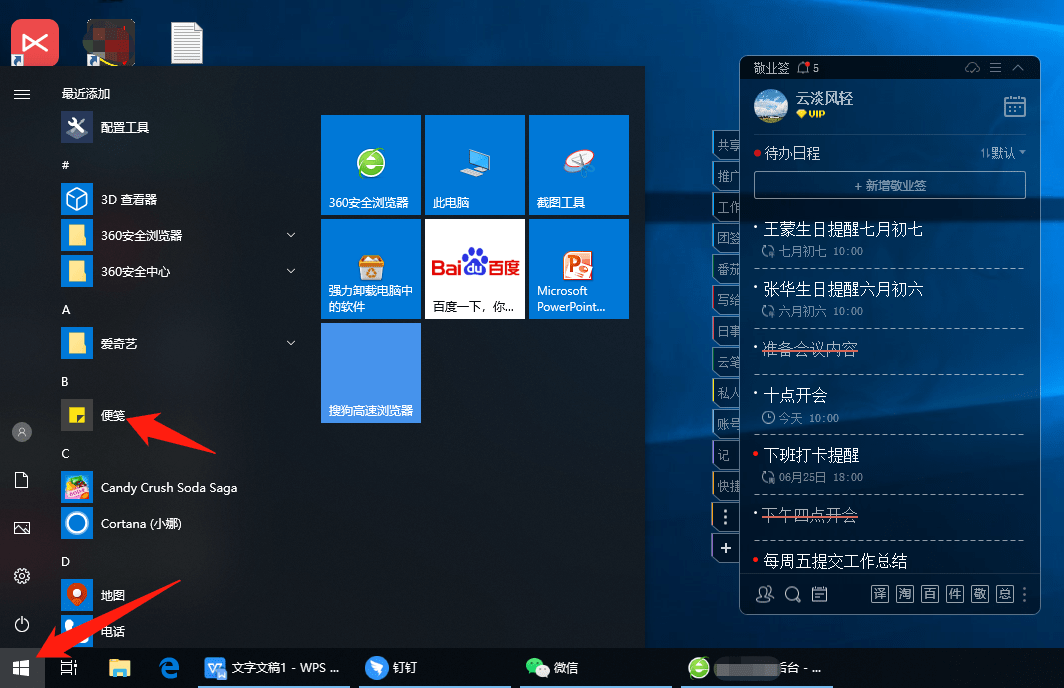Image resolution: width=1064 pixels, height=688 pixels.
Task: Switch to the 文字文稿1 WPS taskbar window
Action: (273, 668)
